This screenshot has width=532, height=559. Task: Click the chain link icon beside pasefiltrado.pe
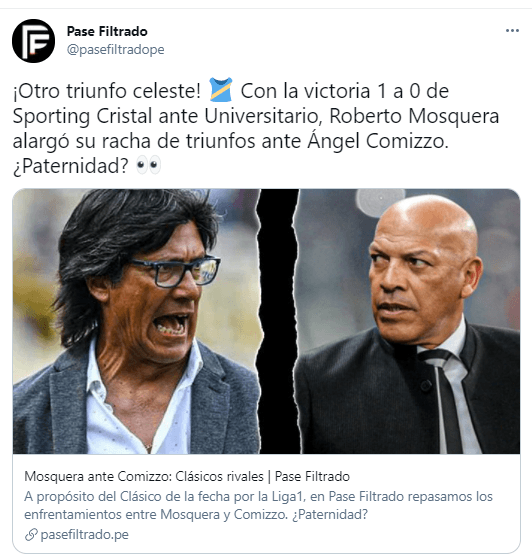tap(31, 535)
